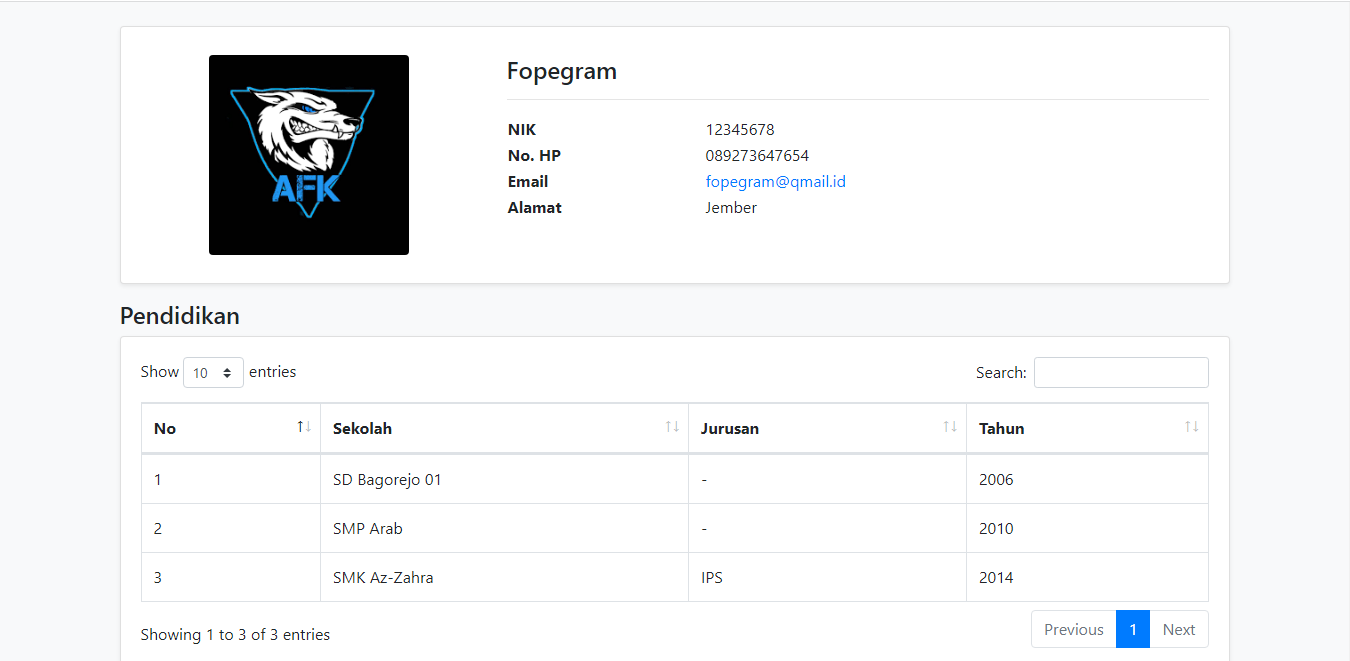Viewport: 1350px width, 661px height.
Task: Go to the Previous page
Action: 1073,630
